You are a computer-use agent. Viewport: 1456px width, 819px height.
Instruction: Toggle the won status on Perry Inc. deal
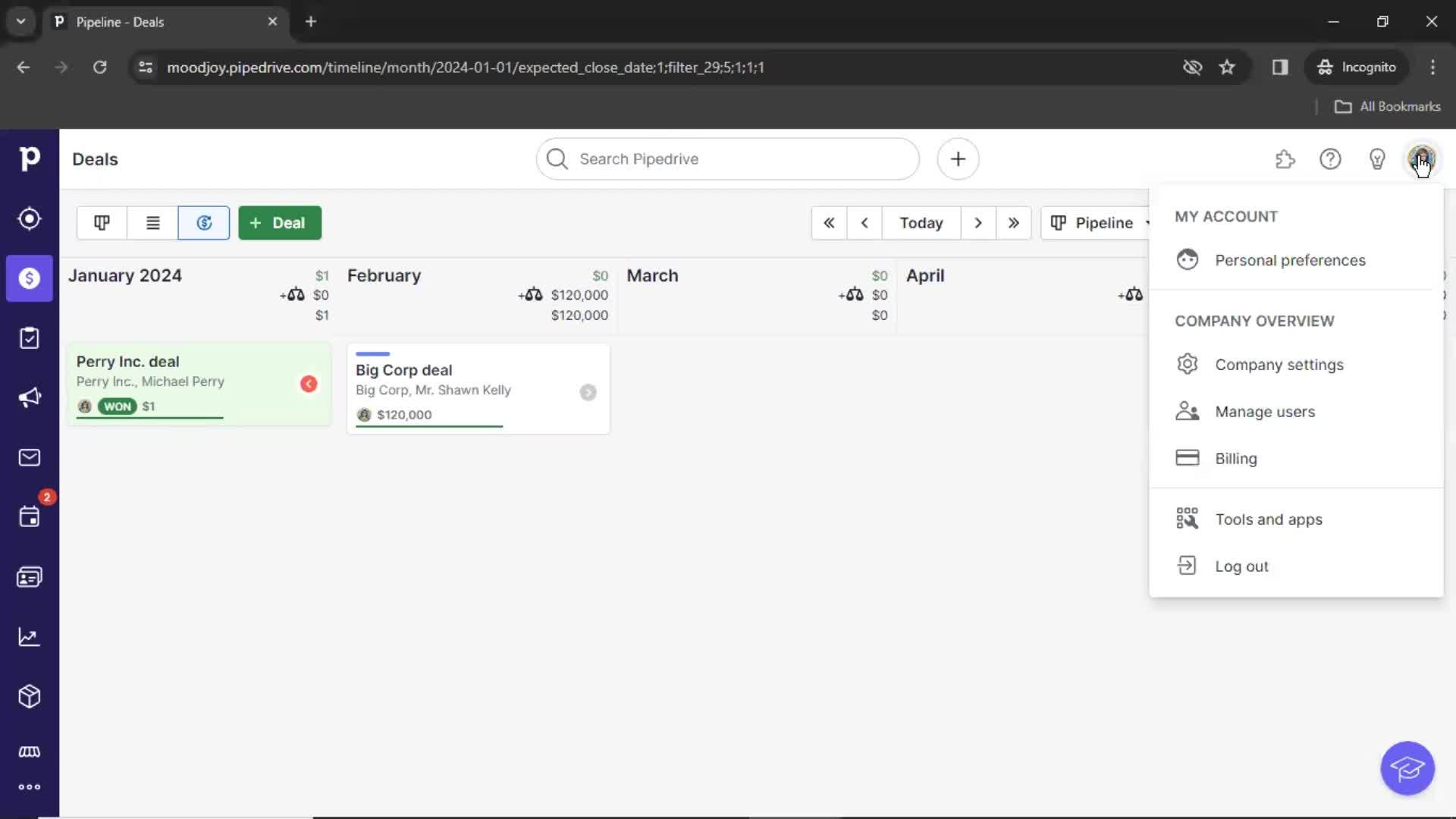point(117,406)
